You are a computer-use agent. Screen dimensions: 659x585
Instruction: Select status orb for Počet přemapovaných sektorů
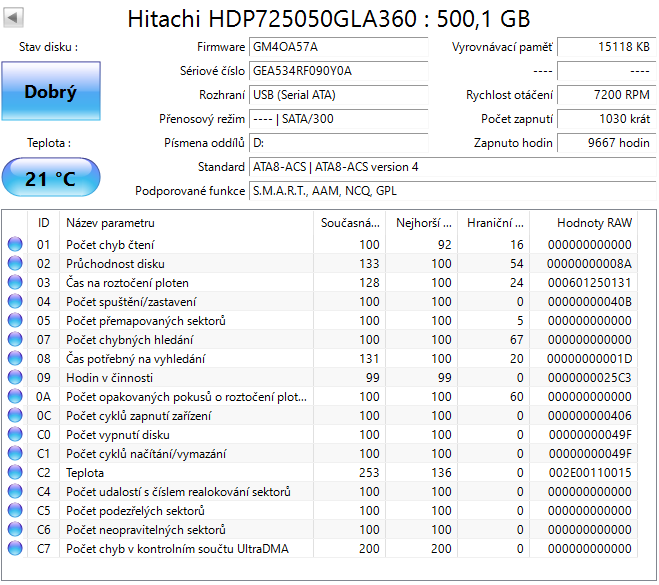(15, 321)
